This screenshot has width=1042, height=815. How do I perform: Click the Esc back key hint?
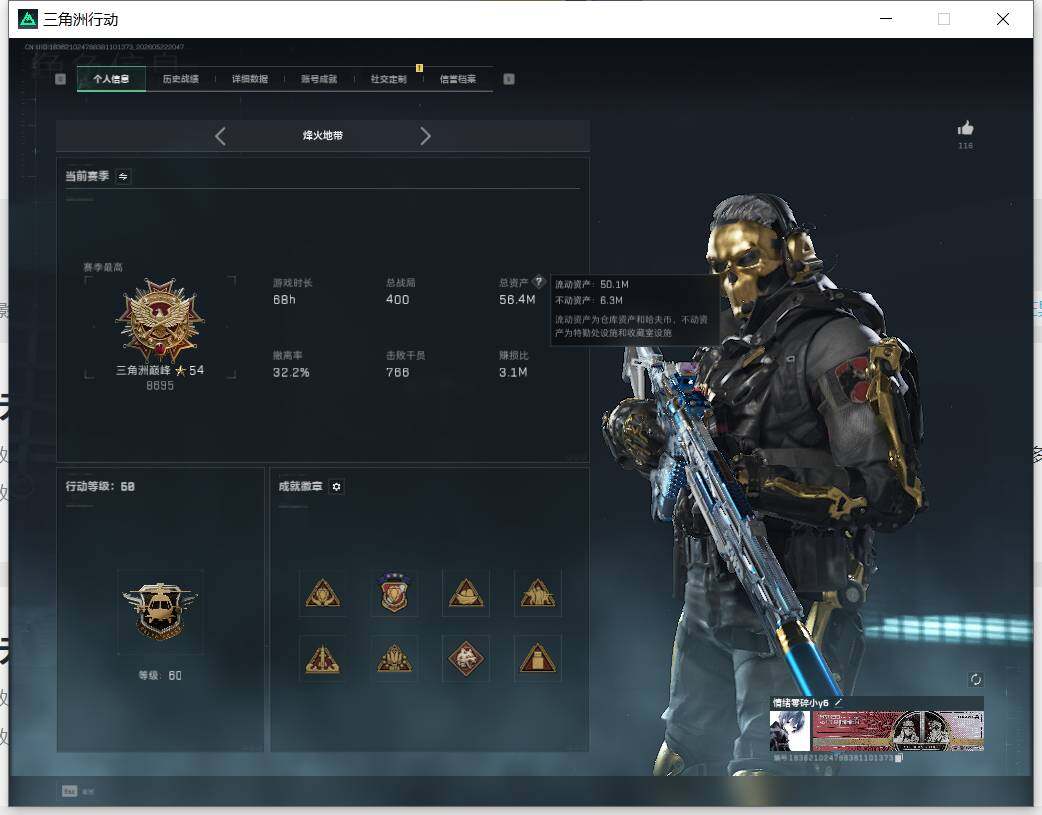point(70,791)
